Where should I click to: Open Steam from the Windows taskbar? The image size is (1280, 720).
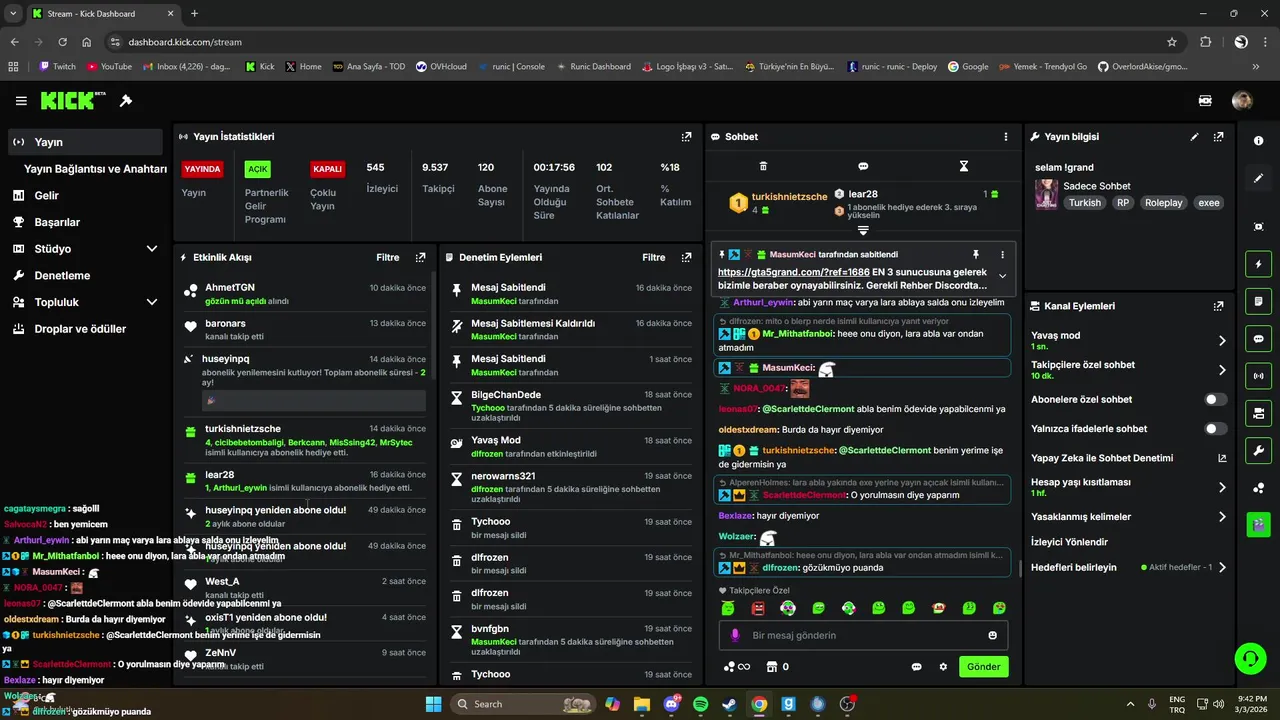tap(730, 704)
